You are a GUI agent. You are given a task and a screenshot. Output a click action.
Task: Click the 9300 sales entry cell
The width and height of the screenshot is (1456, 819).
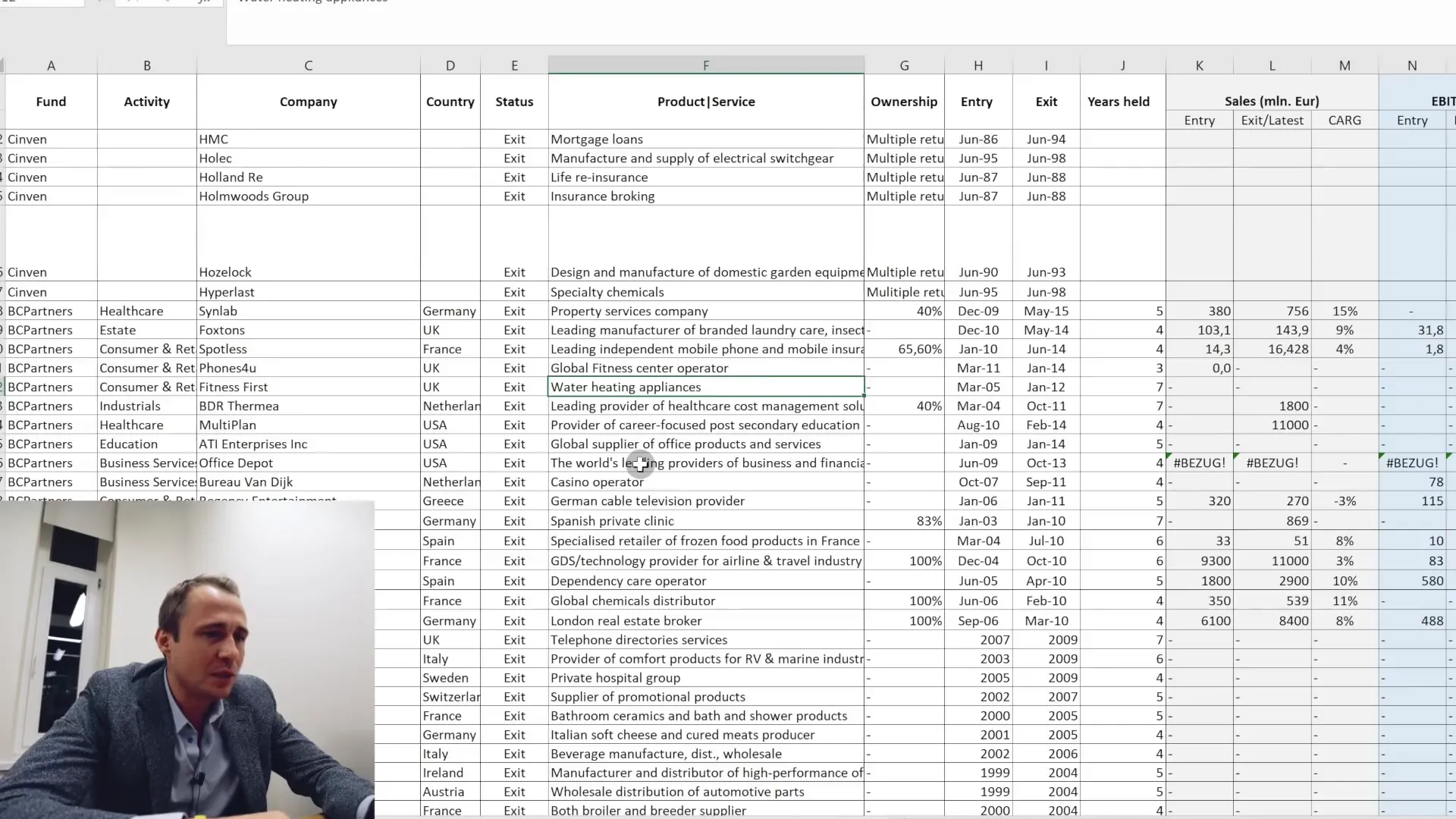[1200, 561]
